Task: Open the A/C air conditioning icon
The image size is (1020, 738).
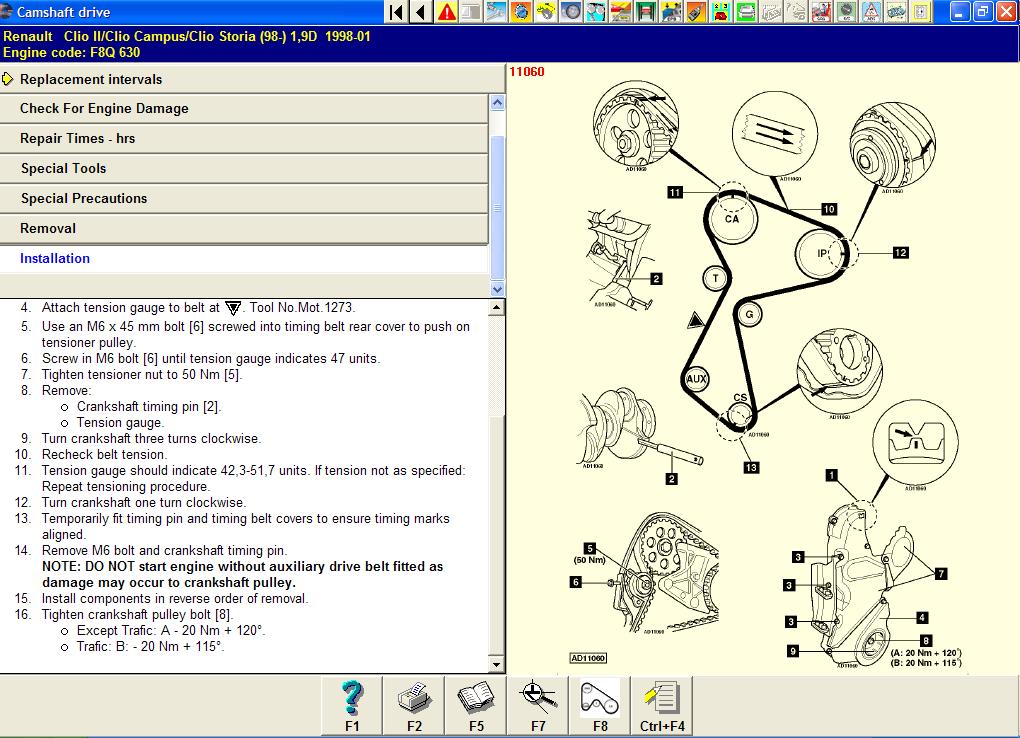Action: [x=846, y=12]
